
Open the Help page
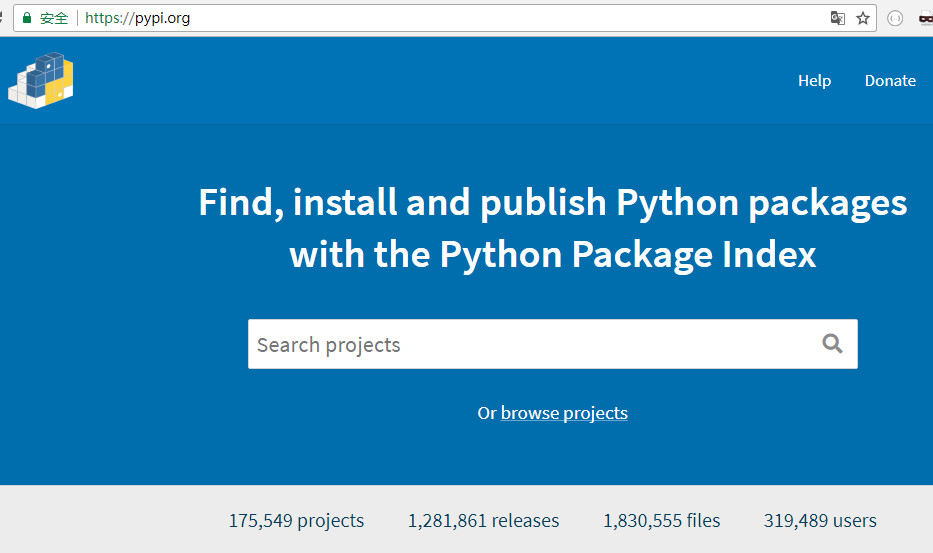coord(814,80)
